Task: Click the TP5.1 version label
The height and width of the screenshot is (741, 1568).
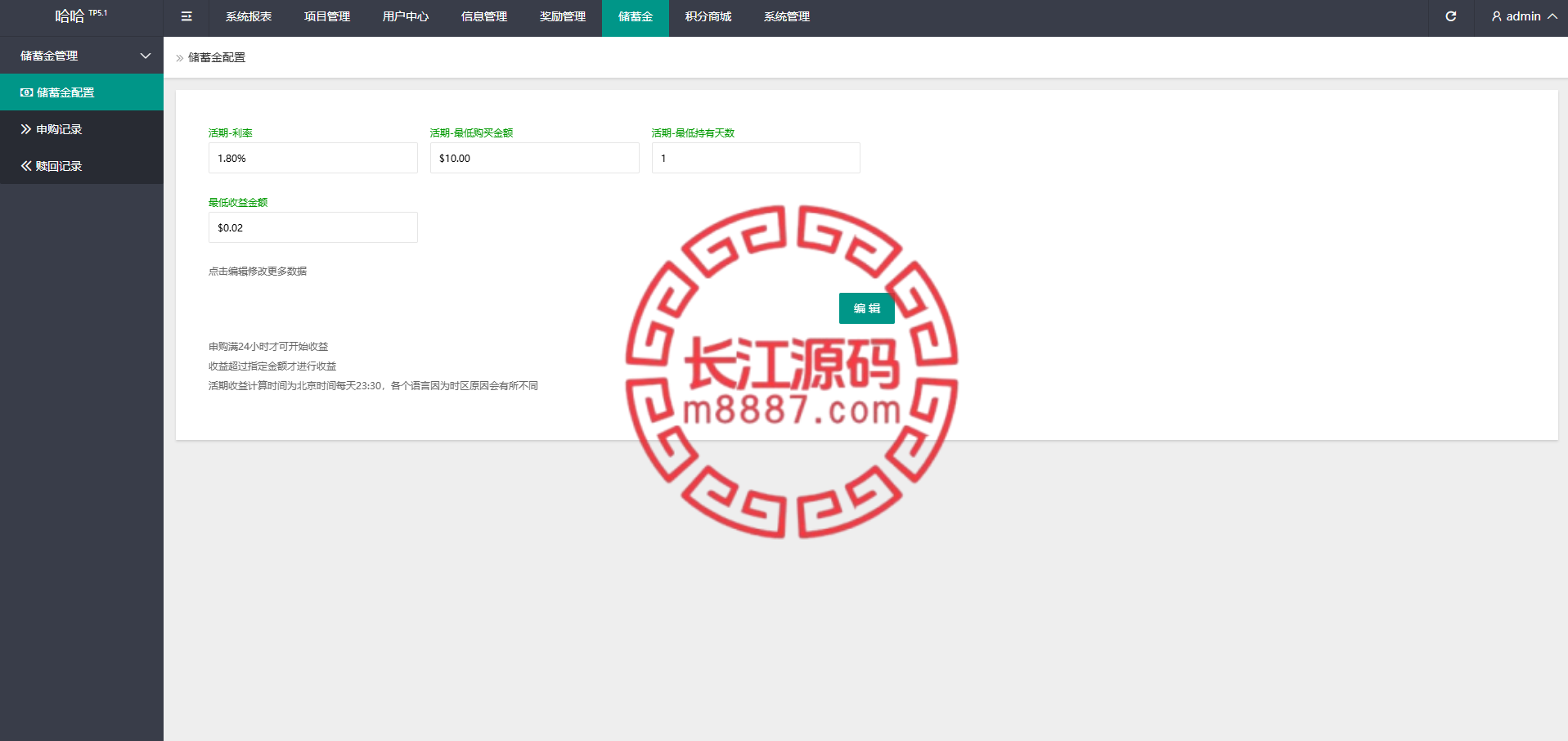Action: (98, 13)
